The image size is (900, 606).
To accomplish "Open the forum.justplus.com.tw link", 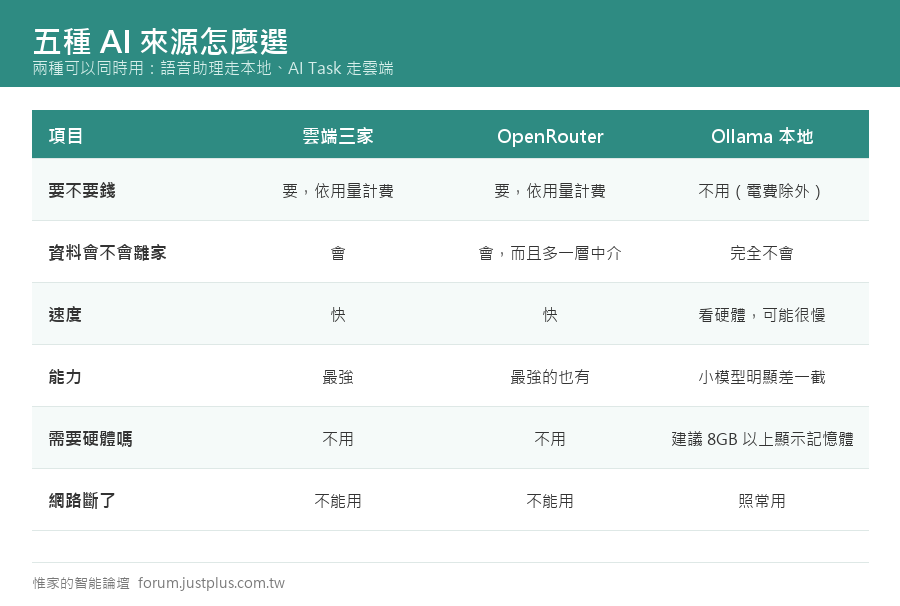I will click(211, 583).
